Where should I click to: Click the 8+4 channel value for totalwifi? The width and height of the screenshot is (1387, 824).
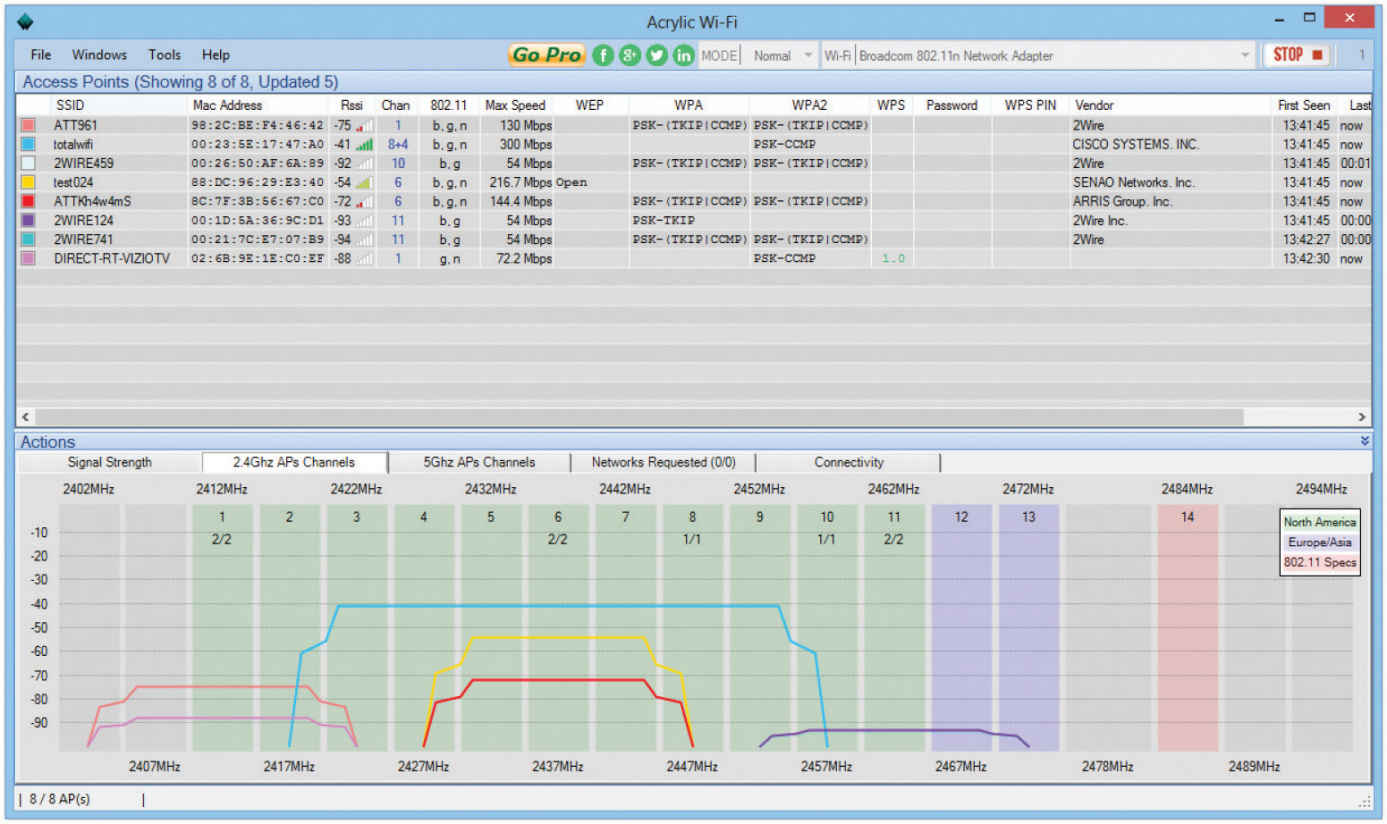point(397,144)
